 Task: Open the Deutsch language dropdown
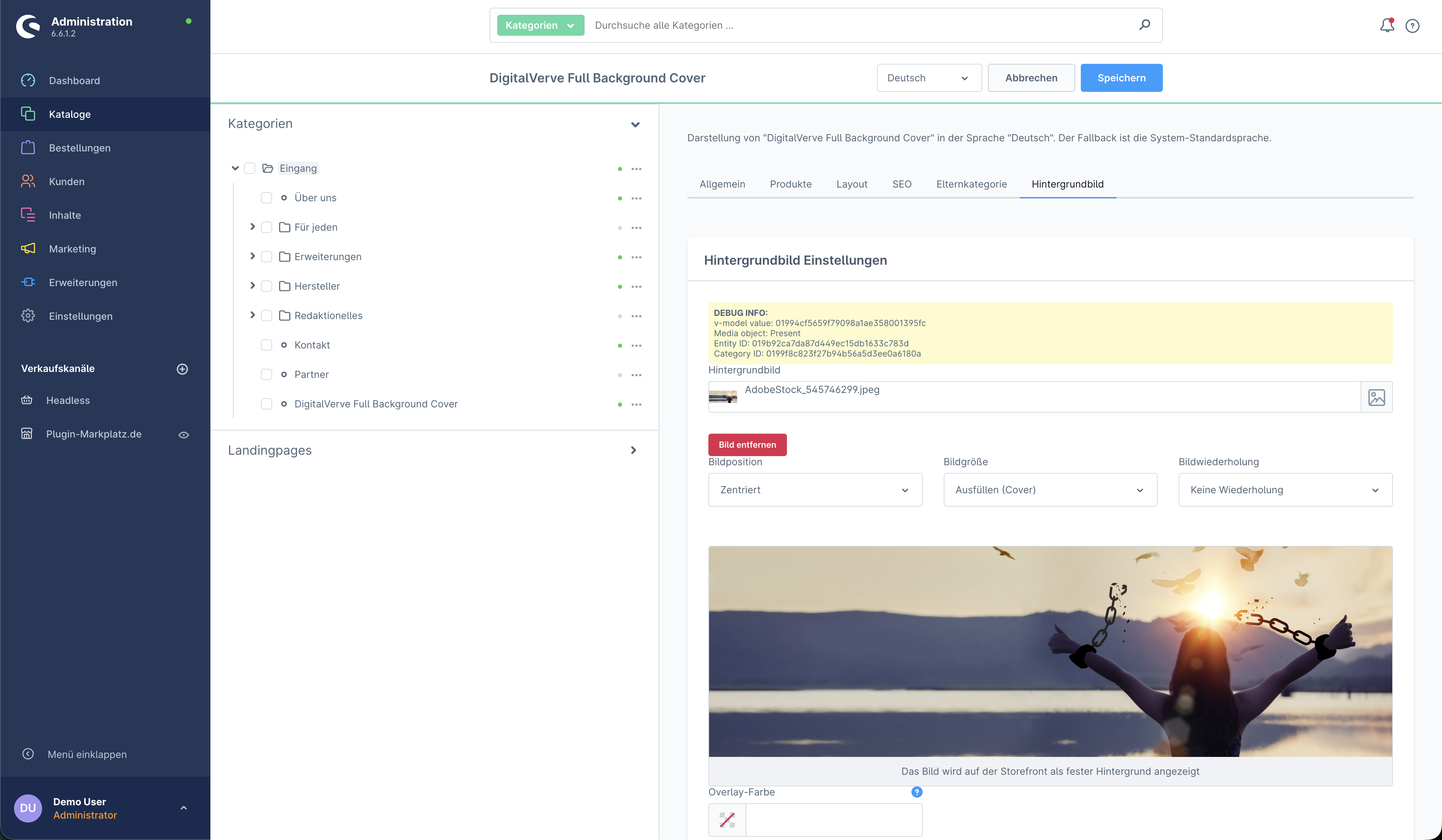[x=928, y=78]
